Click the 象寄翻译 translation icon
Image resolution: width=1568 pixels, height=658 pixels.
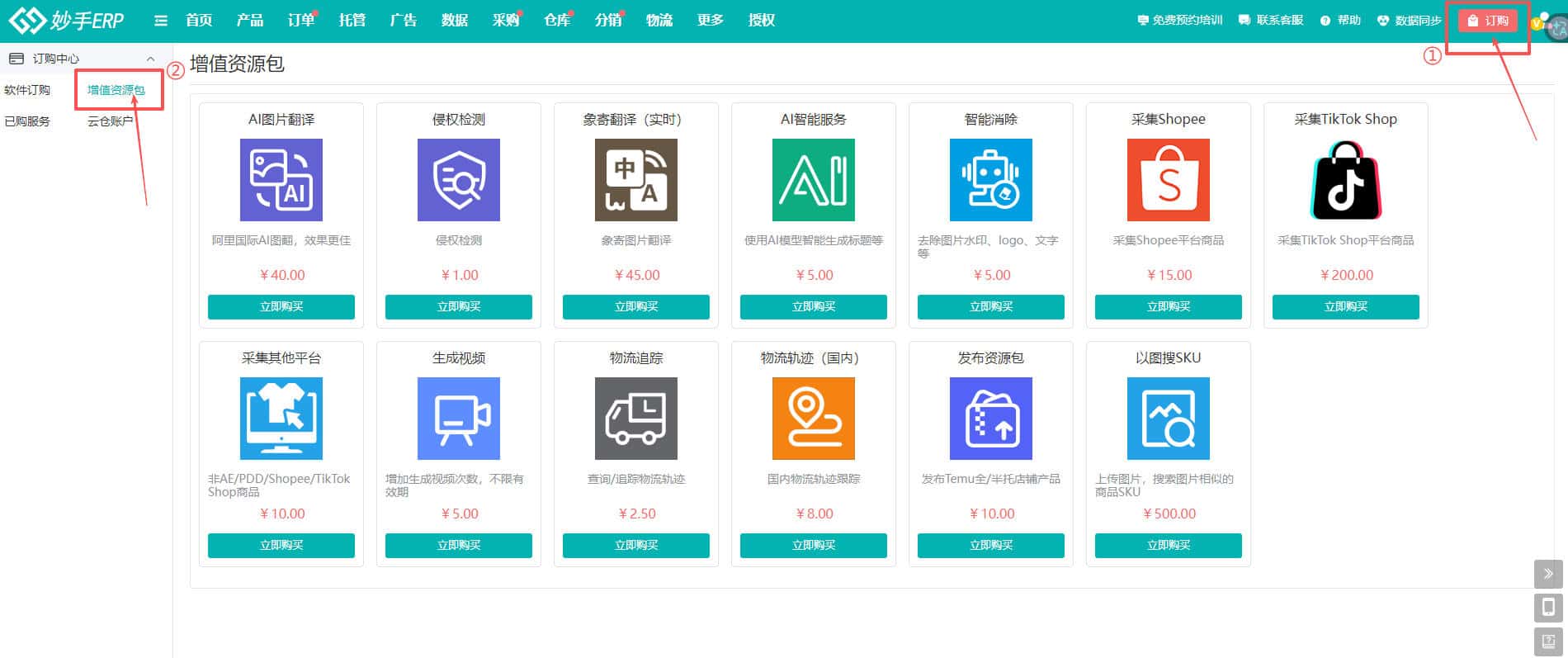click(x=636, y=180)
